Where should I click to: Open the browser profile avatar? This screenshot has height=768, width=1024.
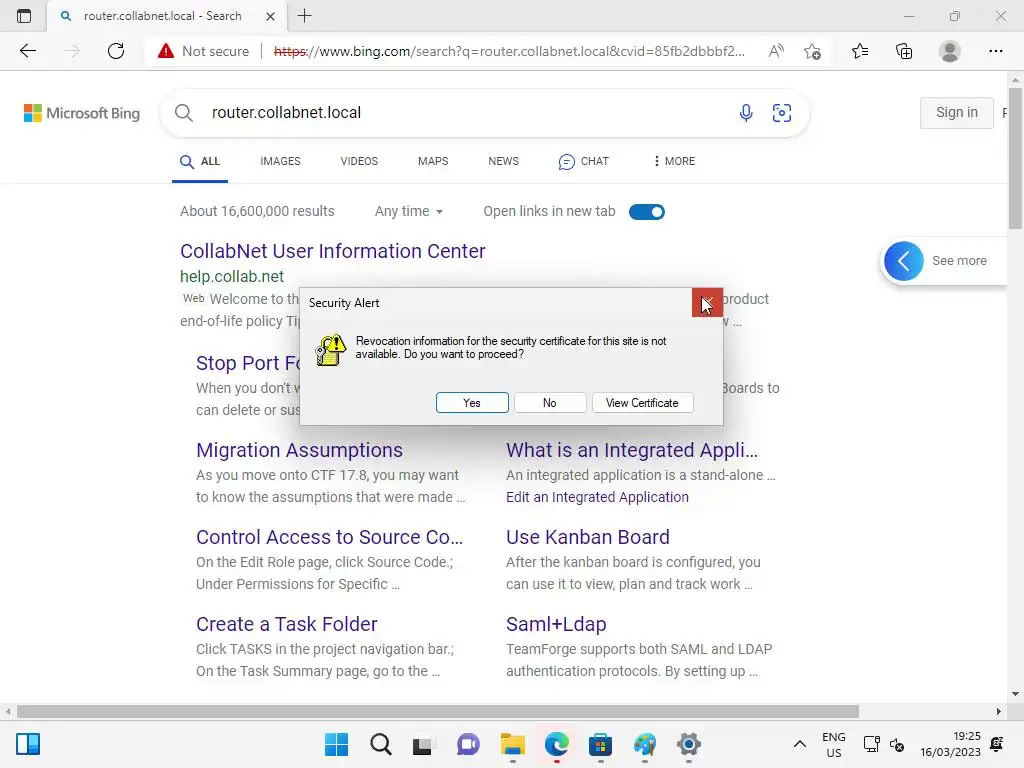[x=950, y=51]
